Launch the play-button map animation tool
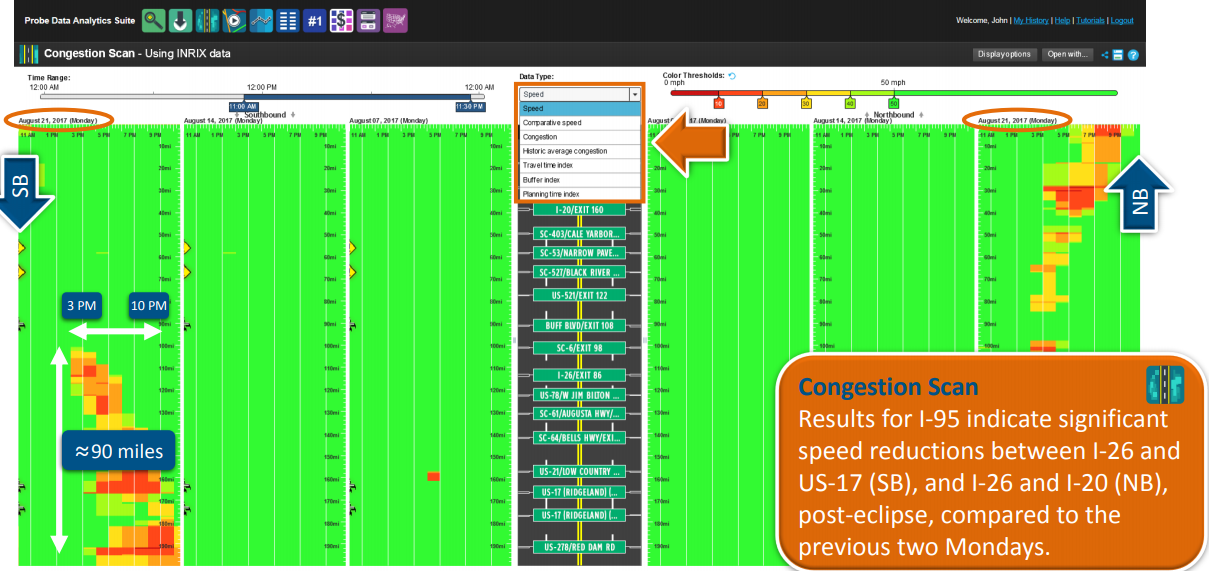 tap(236, 20)
